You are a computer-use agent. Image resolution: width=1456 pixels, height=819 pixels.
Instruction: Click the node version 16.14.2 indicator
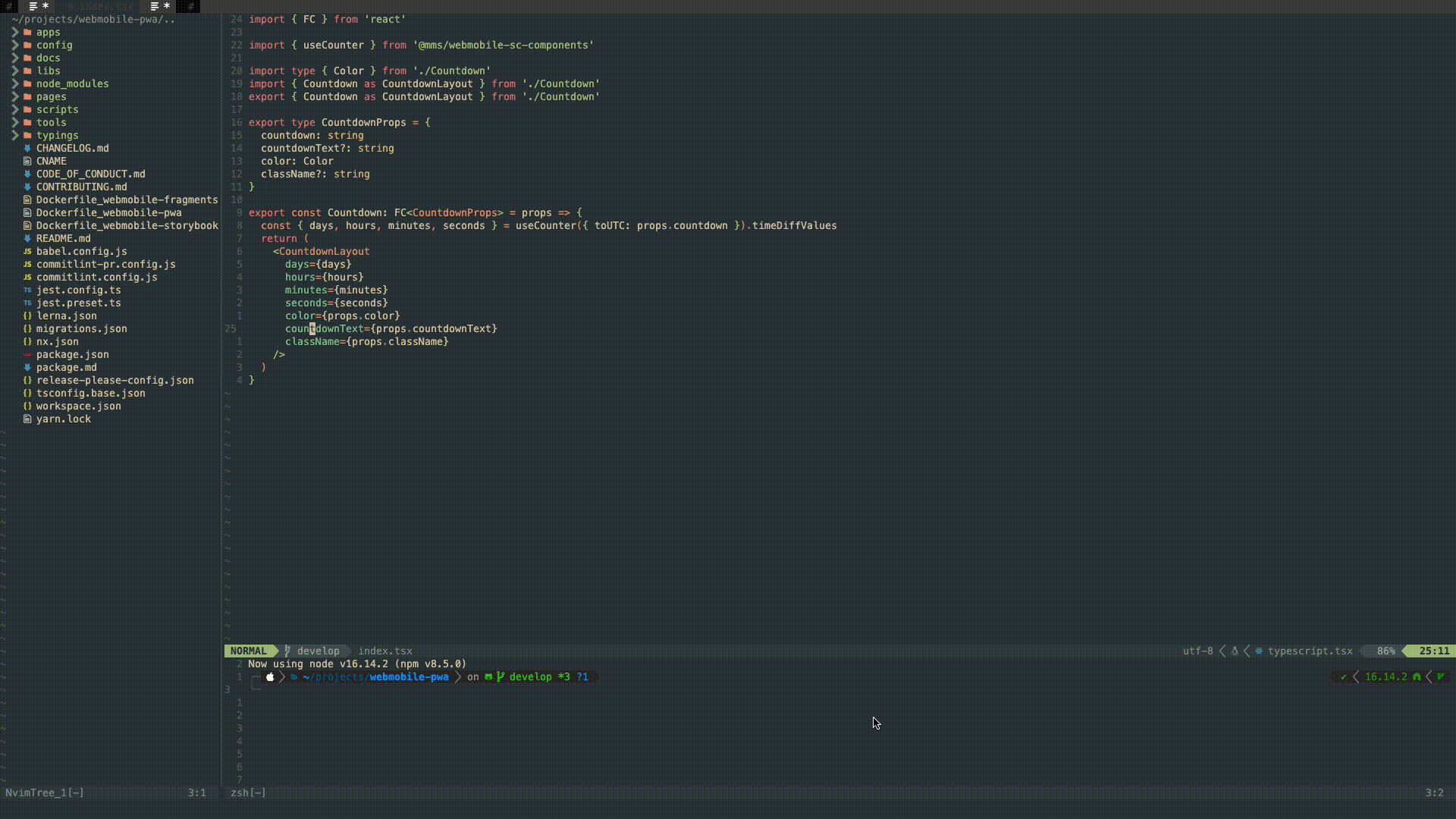[1385, 677]
